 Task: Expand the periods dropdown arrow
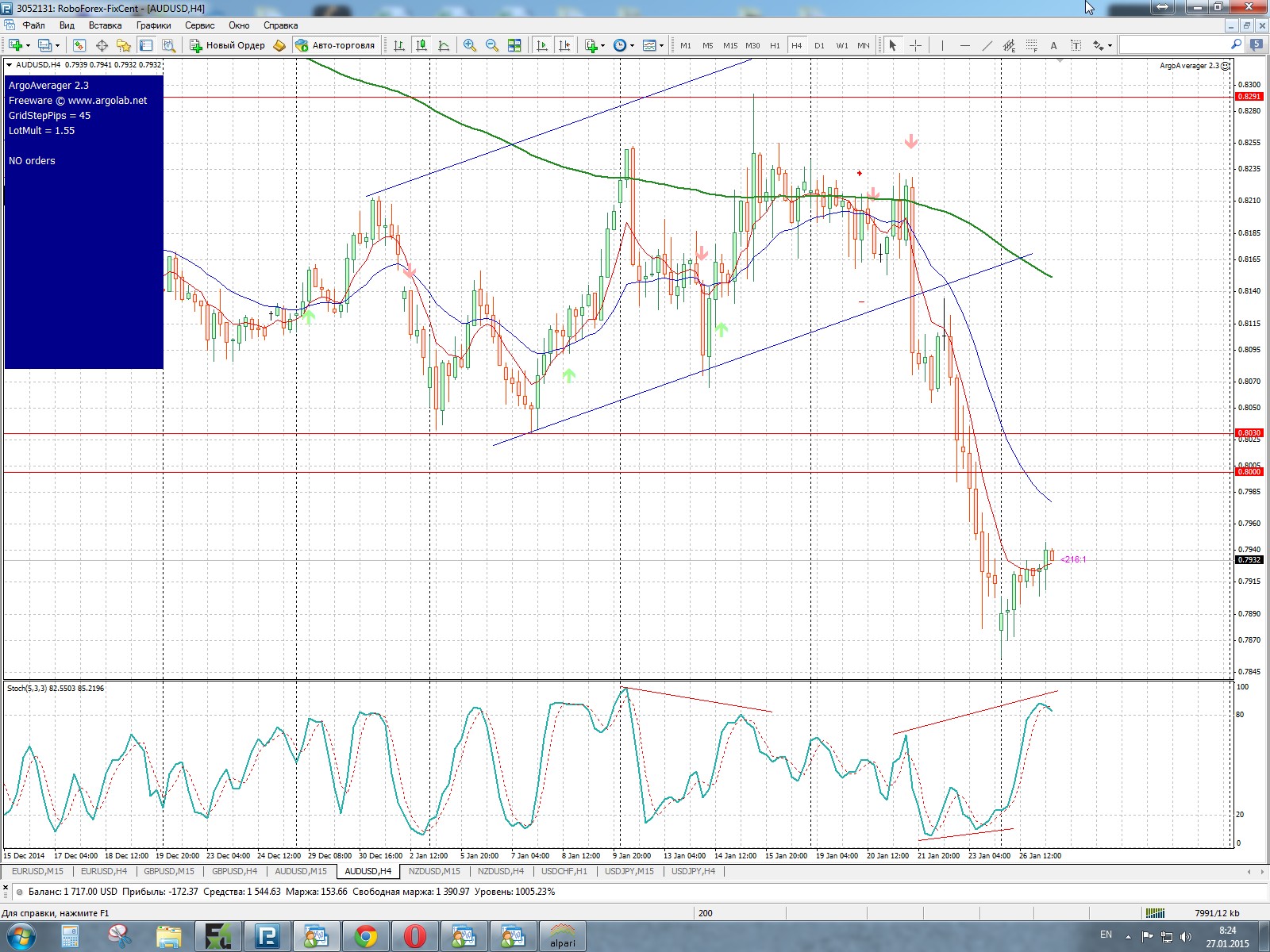(632, 45)
